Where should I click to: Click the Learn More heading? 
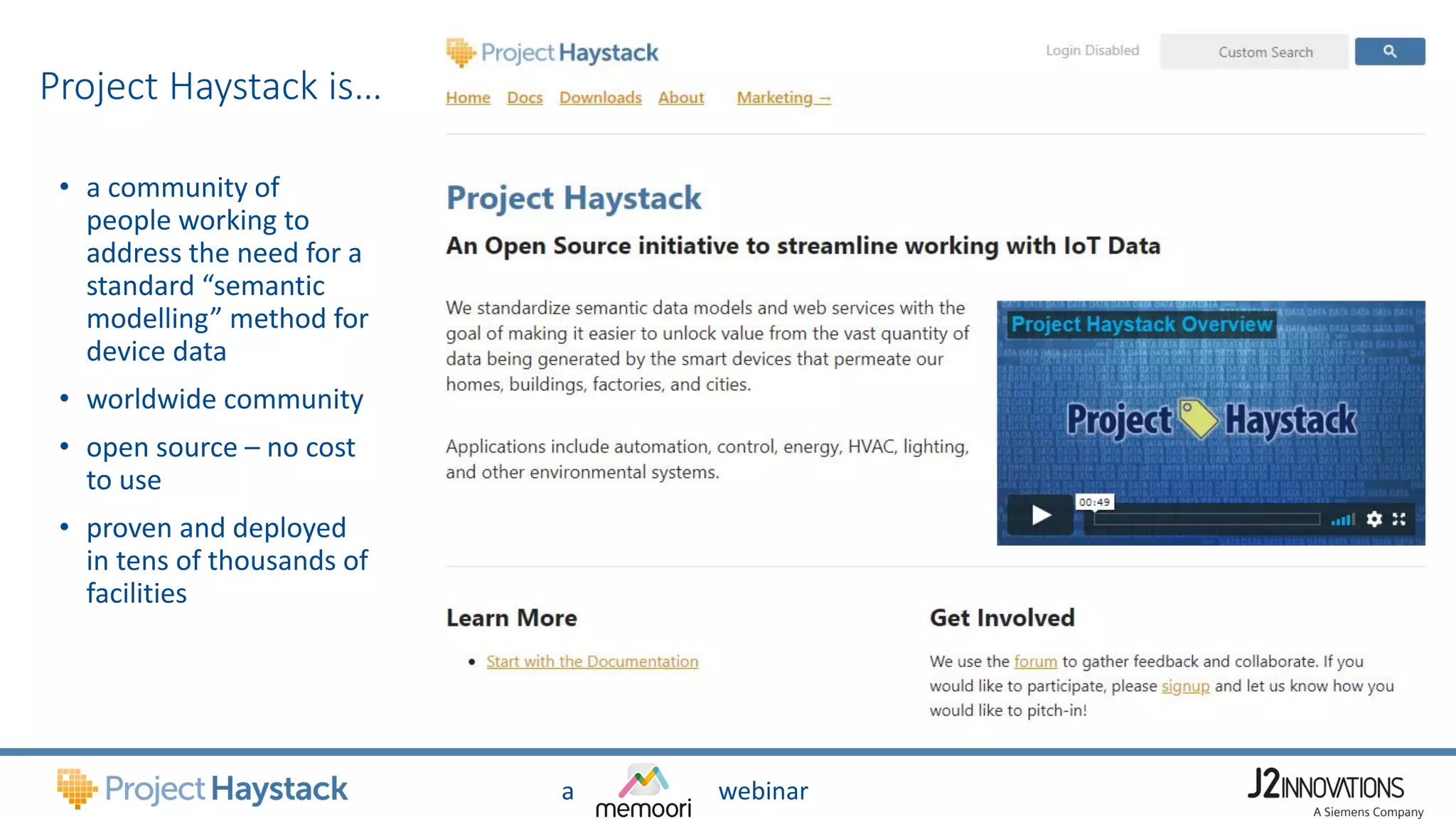pyautogui.click(x=512, y=618)
